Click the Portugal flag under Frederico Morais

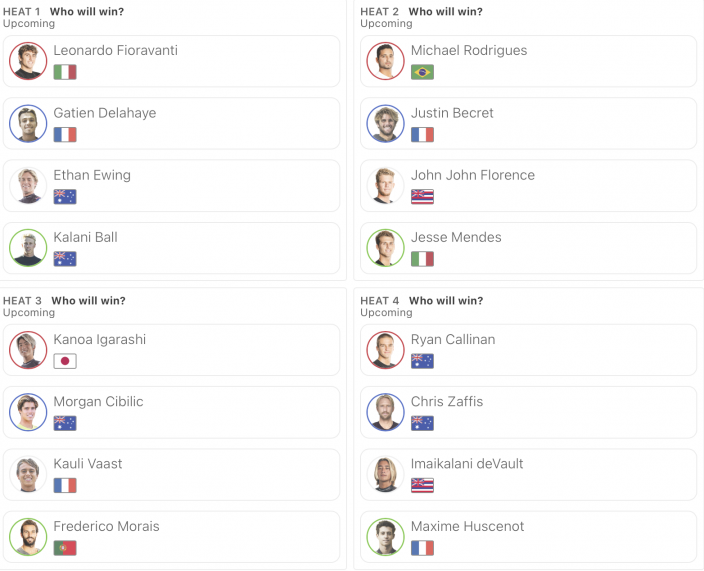(x=65, y=548)
